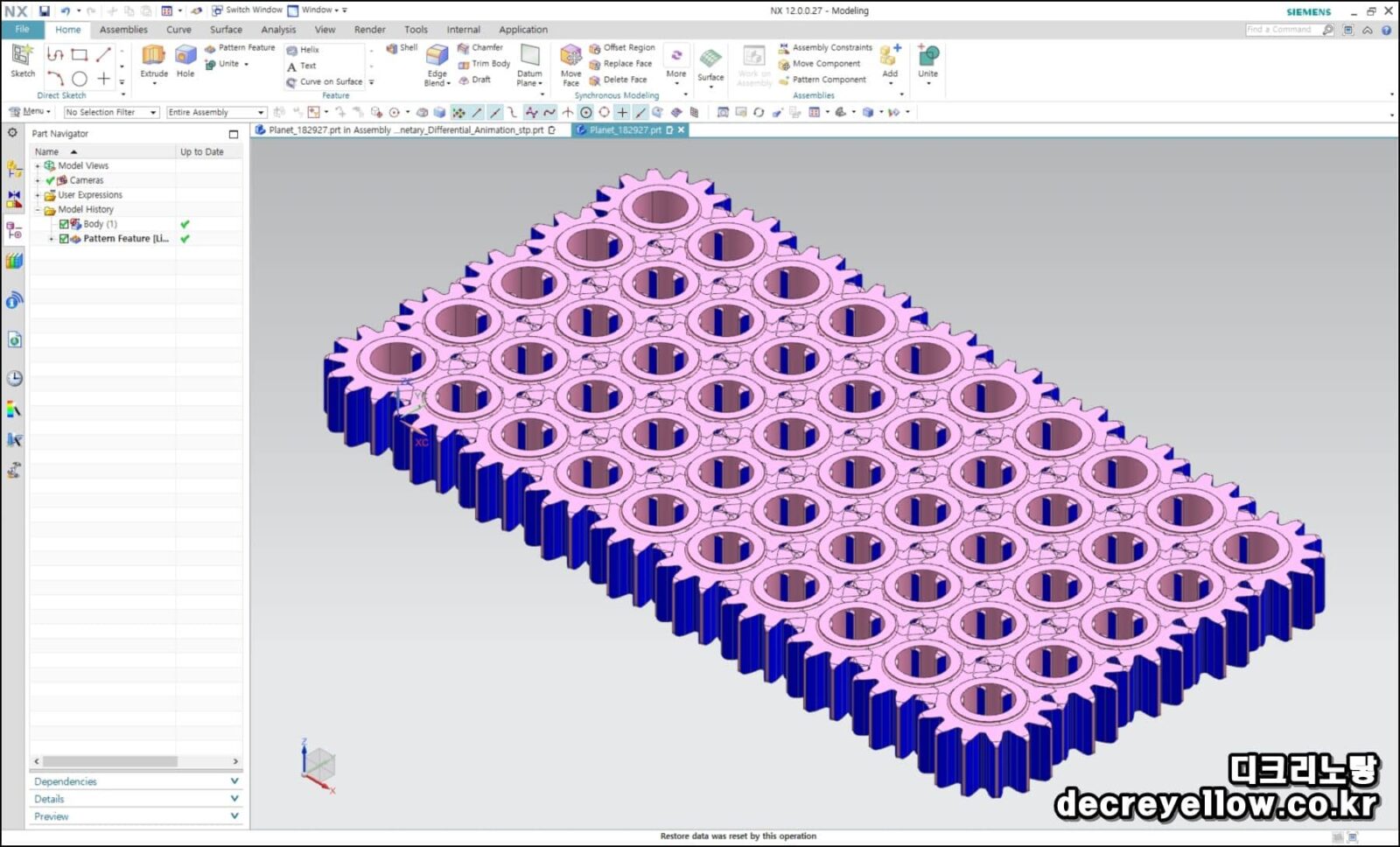Image resolution: width=1400 pixels, height=847 pixels.
Task: Click Switch Window button
Action: click(x=247, y=10)
